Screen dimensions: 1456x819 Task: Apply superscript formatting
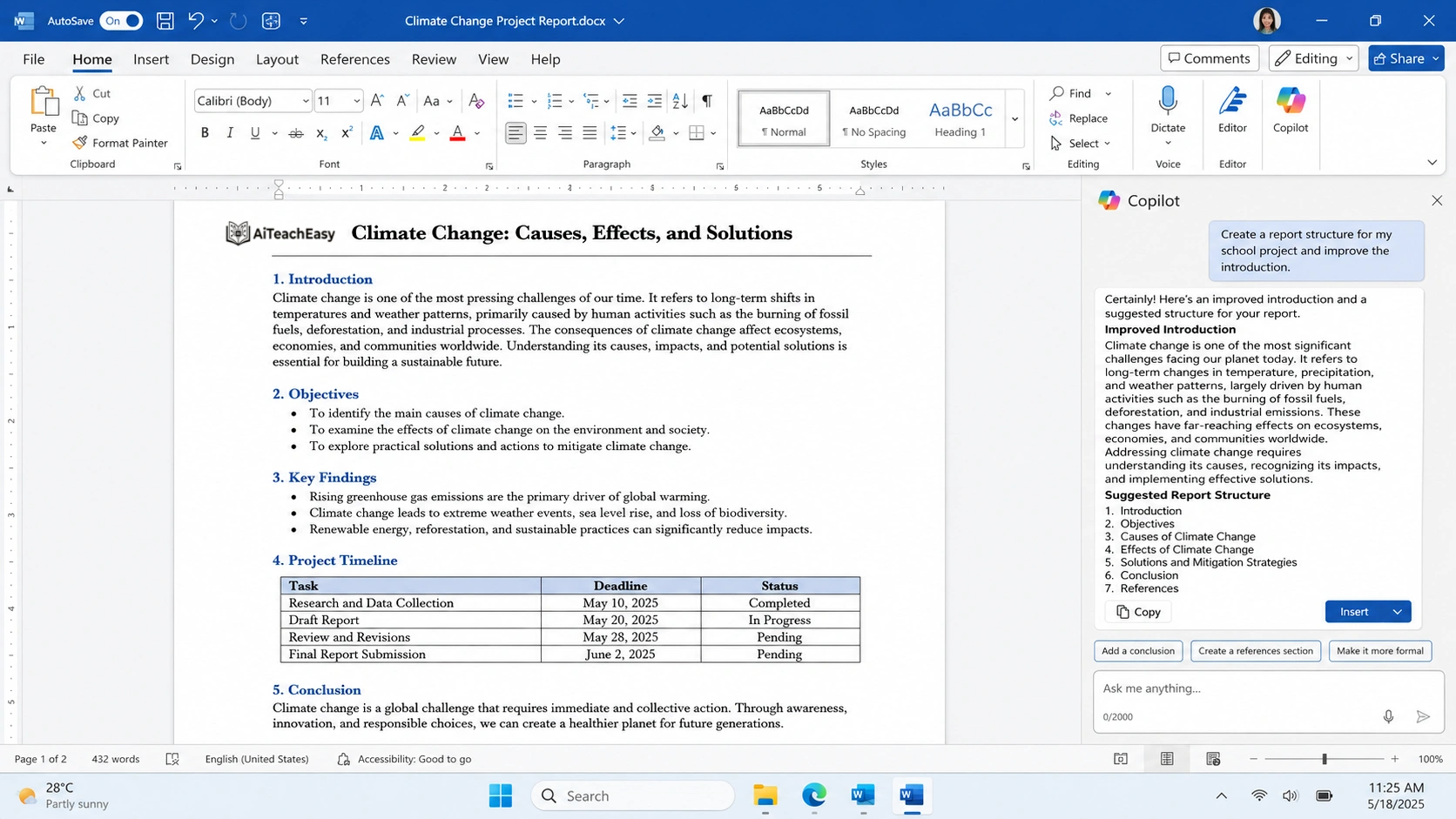click(347, 133)
